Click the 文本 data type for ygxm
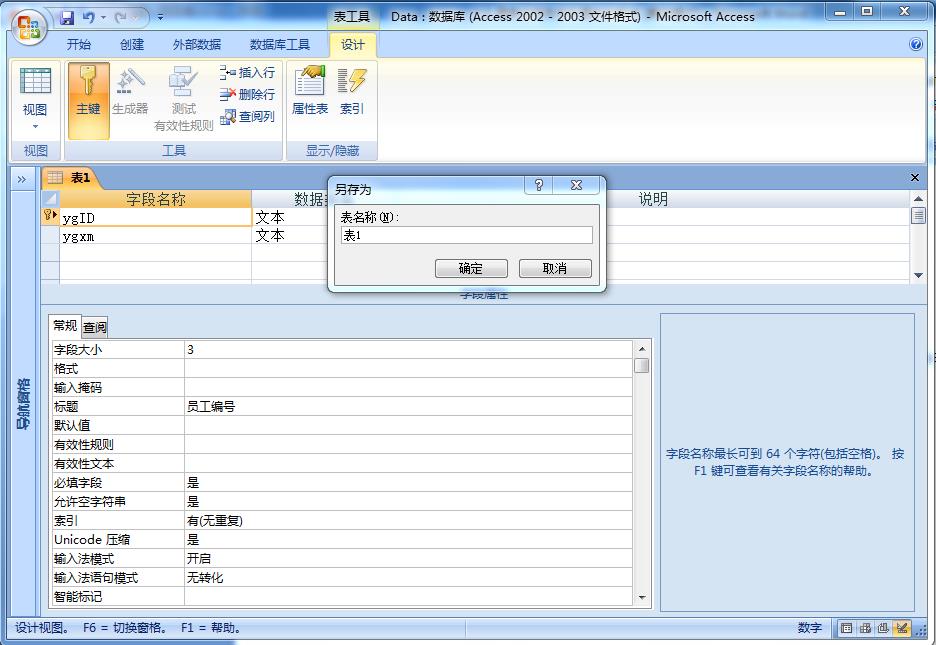 click(290, 236)
